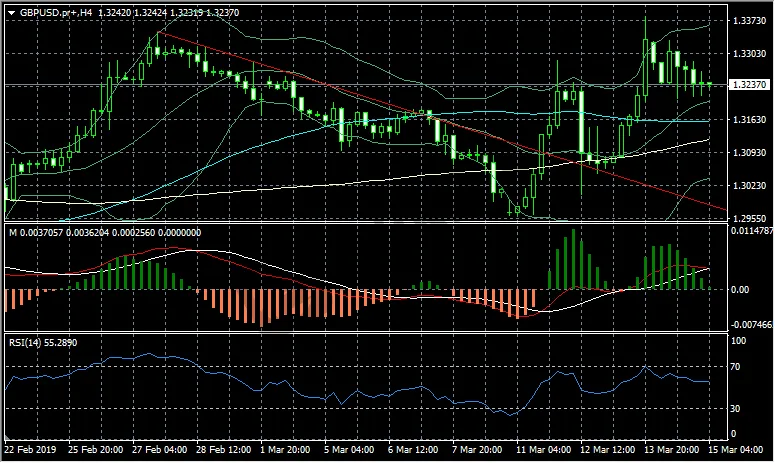The width and height of the screenshot is (775, 463).
Task: Select the GBPUSD.pr+,H4 chart title text
Action: pyautogui.click(x=56, y=13)
